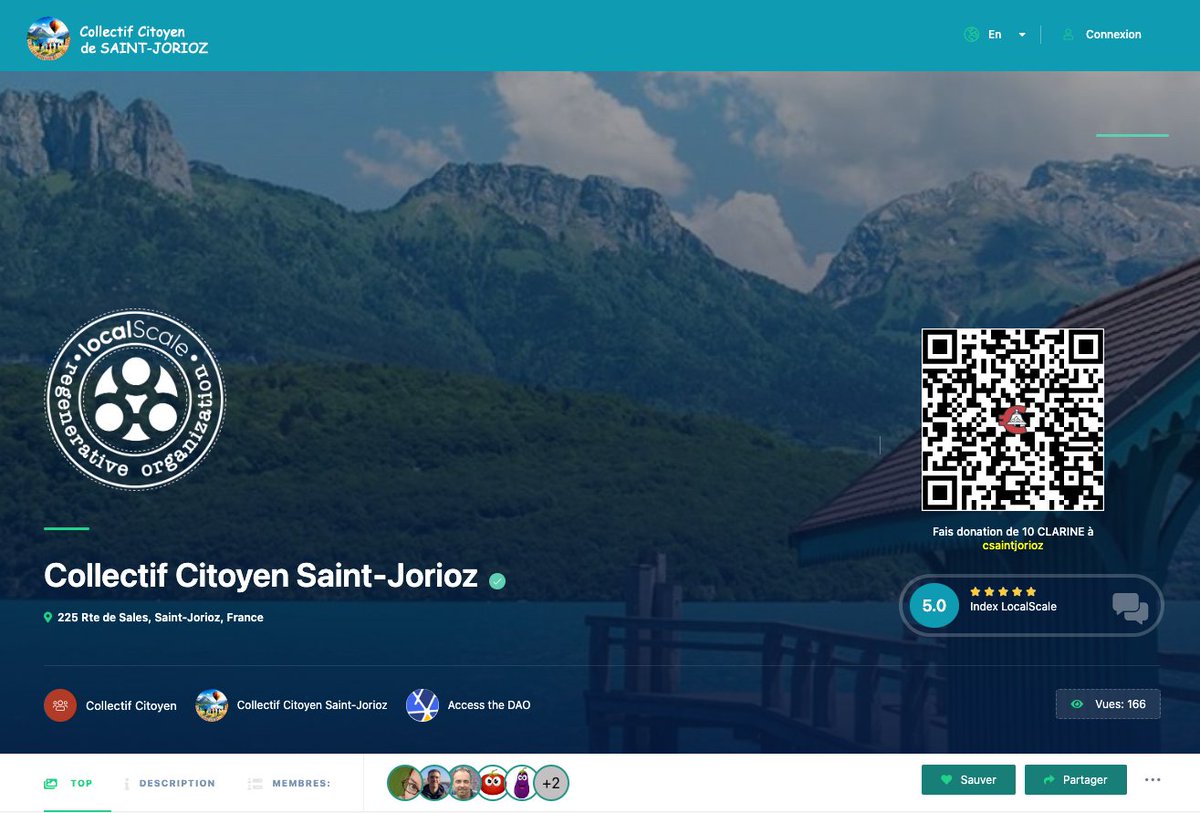This screenshot has height=813, width=1200.
Task: Open the Collectif Citoyen de Saint-Jorioz logo
Action: (117, 39)
